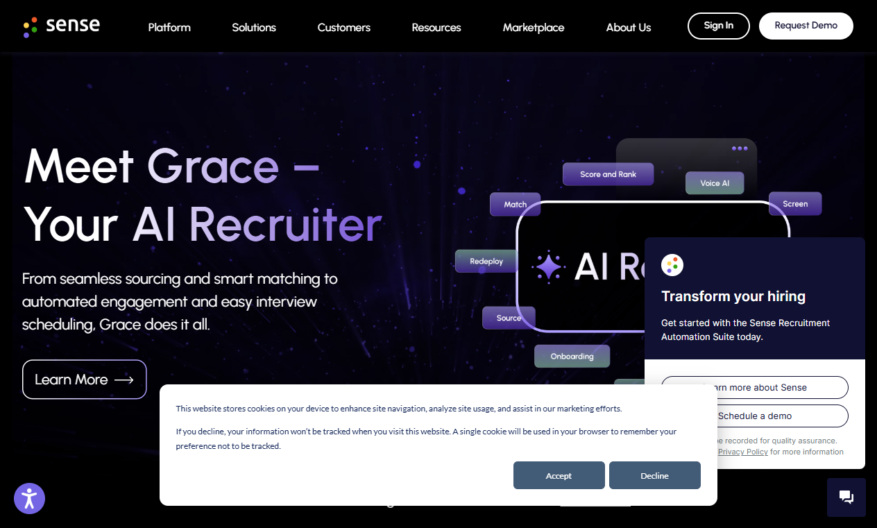Click the Sense avatar in chat popup
The height and width of the screenshot is (528, 877).
coord(672,265)
